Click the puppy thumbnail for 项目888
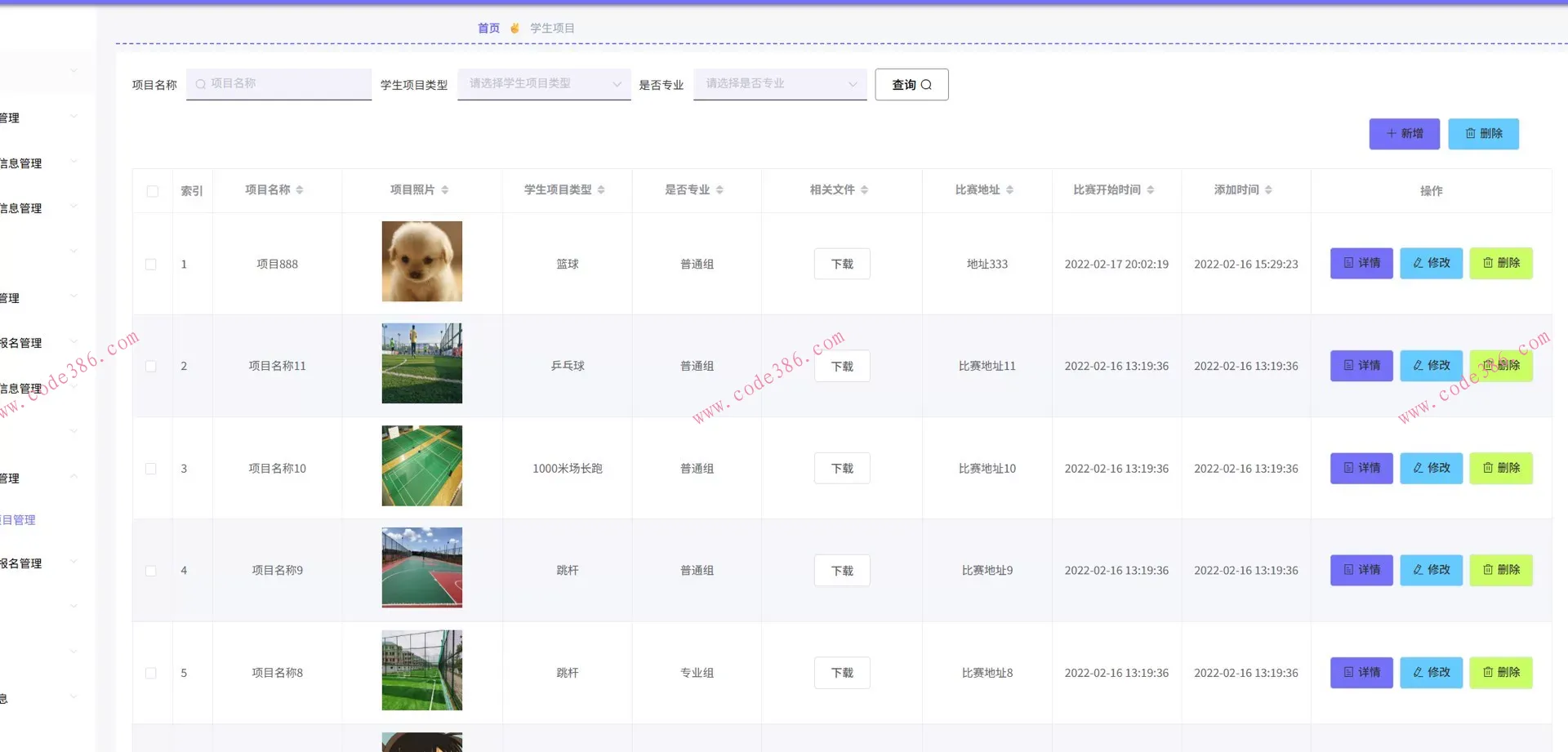Viewport: 1568px width, 752px height. coord(422,261)
